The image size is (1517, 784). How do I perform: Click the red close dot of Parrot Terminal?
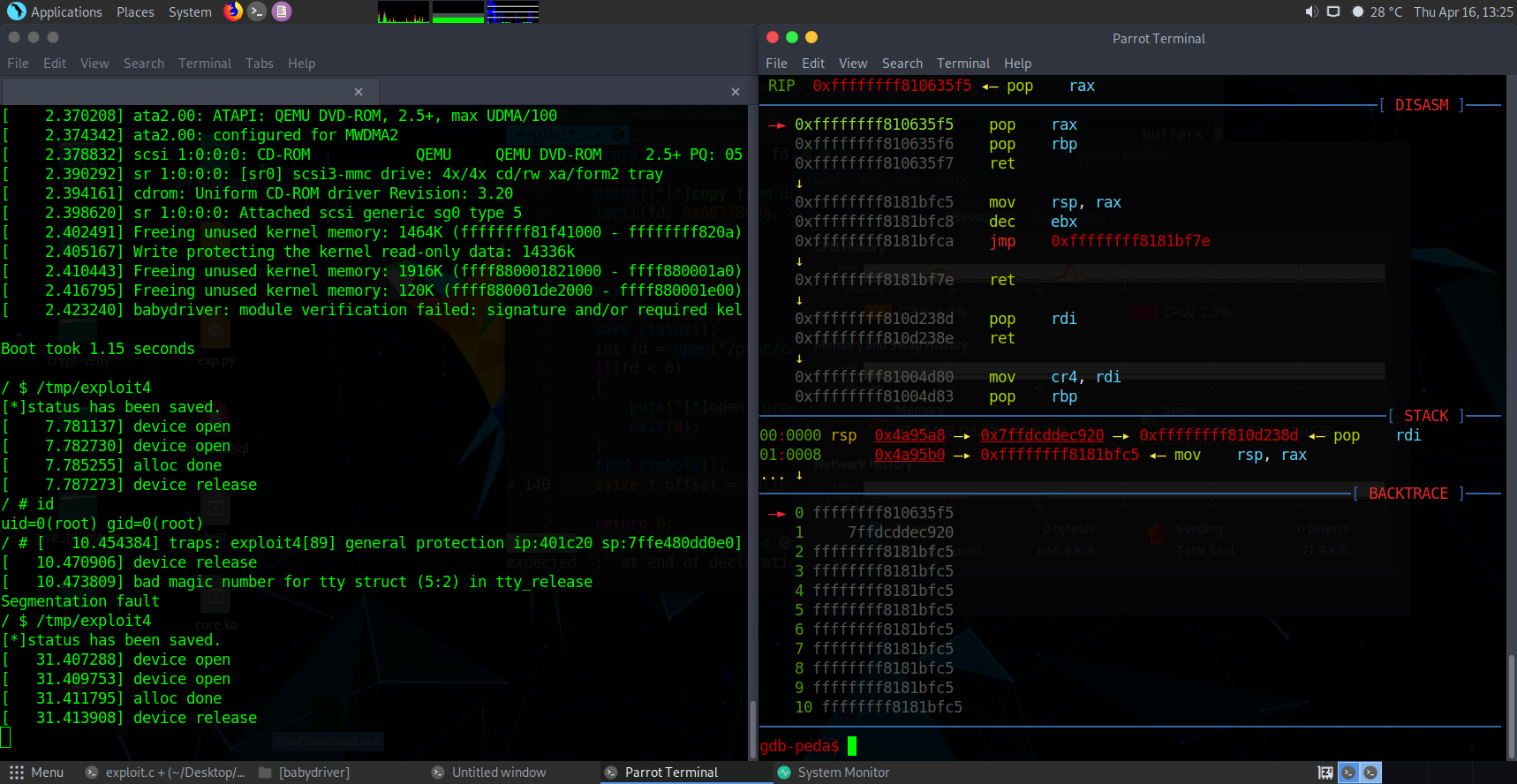pos(773,37)
